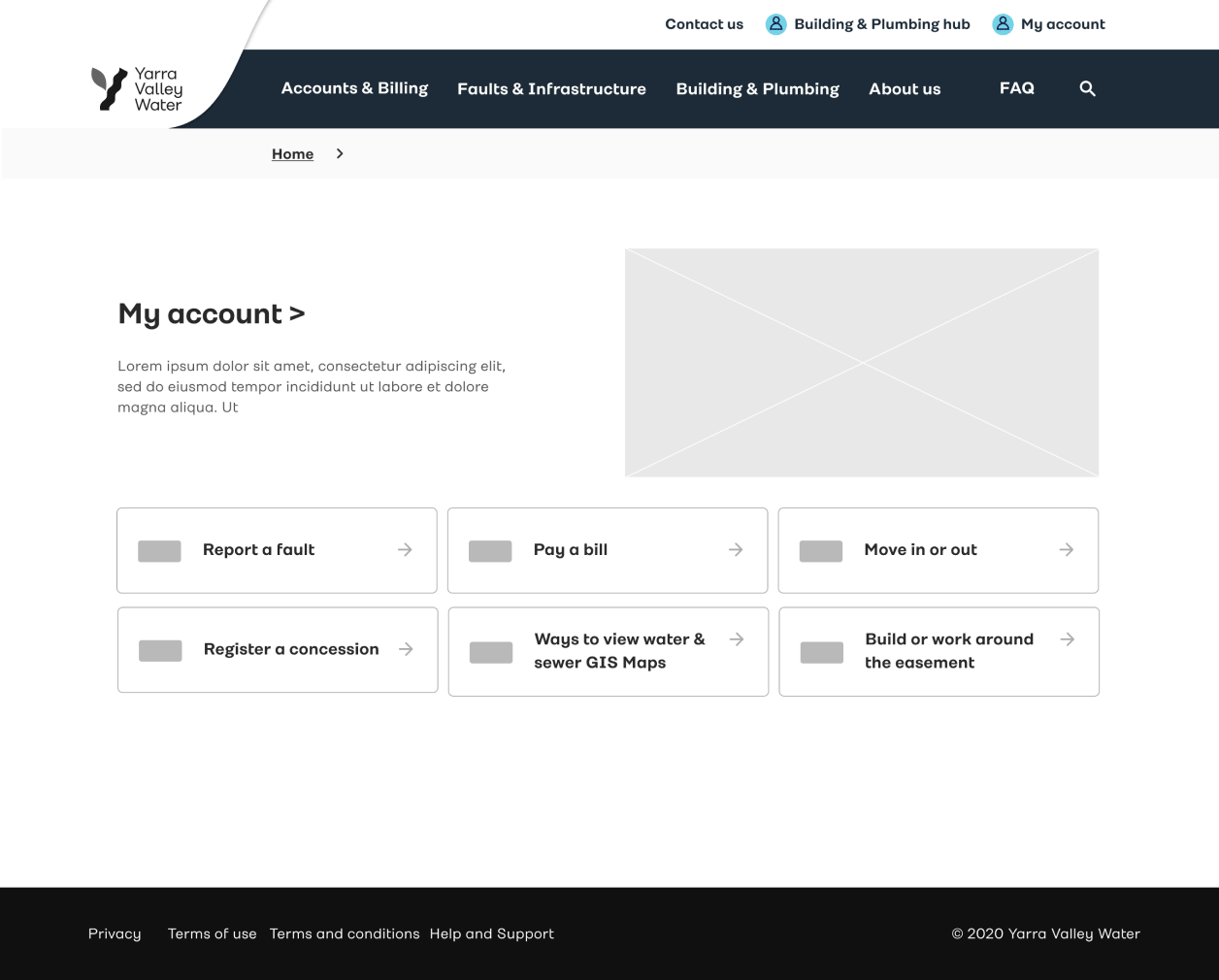Image resolution: width=1219 pixels, height=980 pixels.
Task: Go to the About us section
Action: pos(905,89)
